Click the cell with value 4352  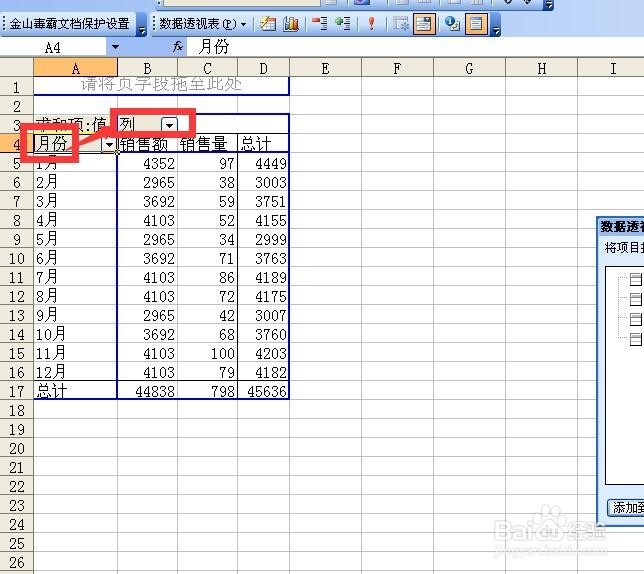click(x=147, y=163)
